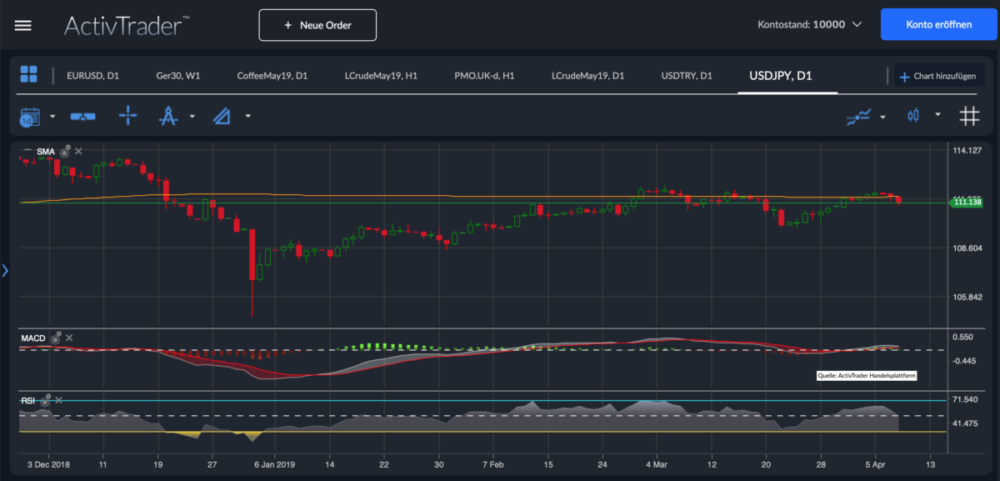Open SMA indicator settings gear
Viewport: 1000px width, 481px height.
coord(64,151)
